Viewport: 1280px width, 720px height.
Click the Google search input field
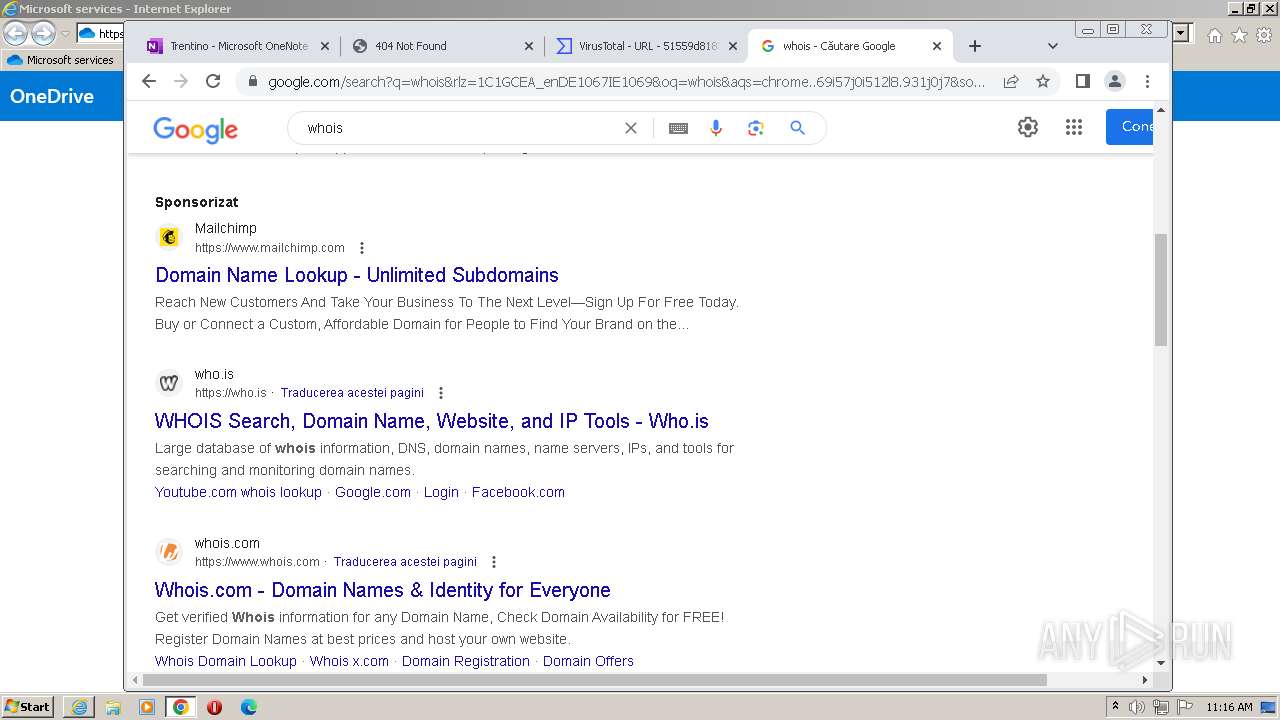click(x=460, y=128)
